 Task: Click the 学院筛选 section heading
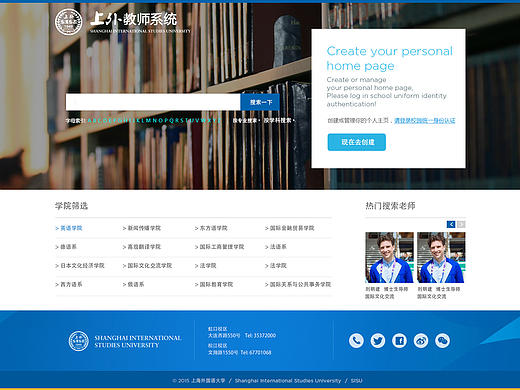71,206
